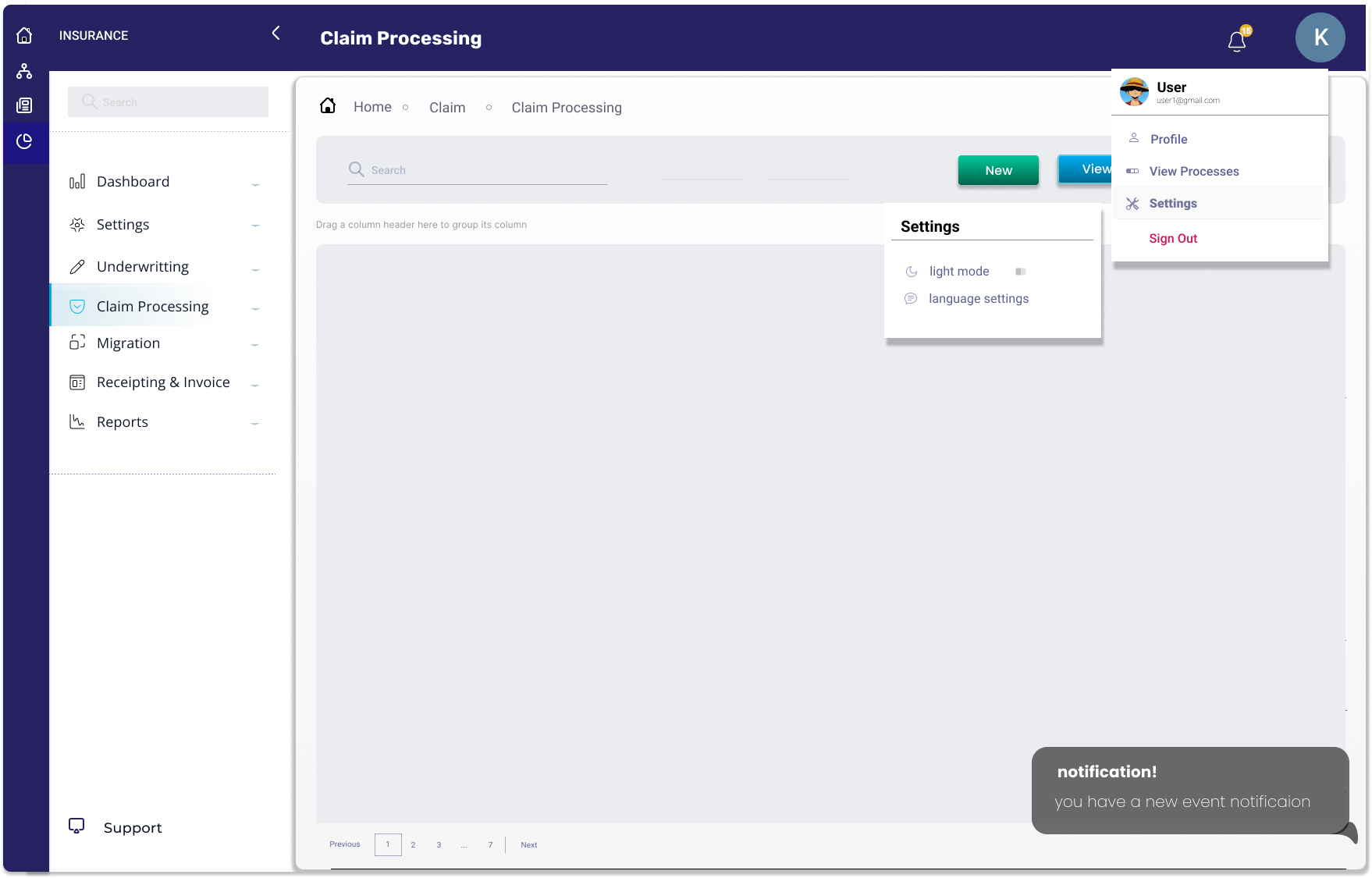
Task: Click the org hierarchy icon in left rail
Action: pyautogui.click(x=24, y=72)
